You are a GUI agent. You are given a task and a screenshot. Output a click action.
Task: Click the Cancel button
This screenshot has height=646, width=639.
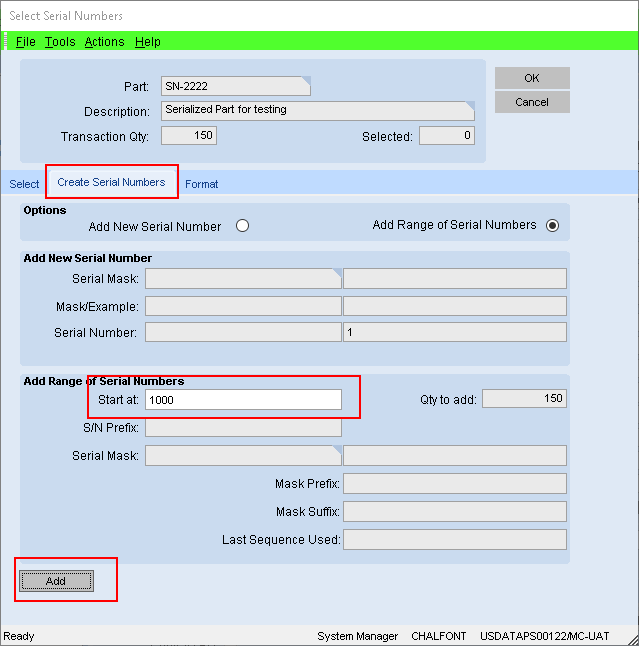tap(532, 102)
